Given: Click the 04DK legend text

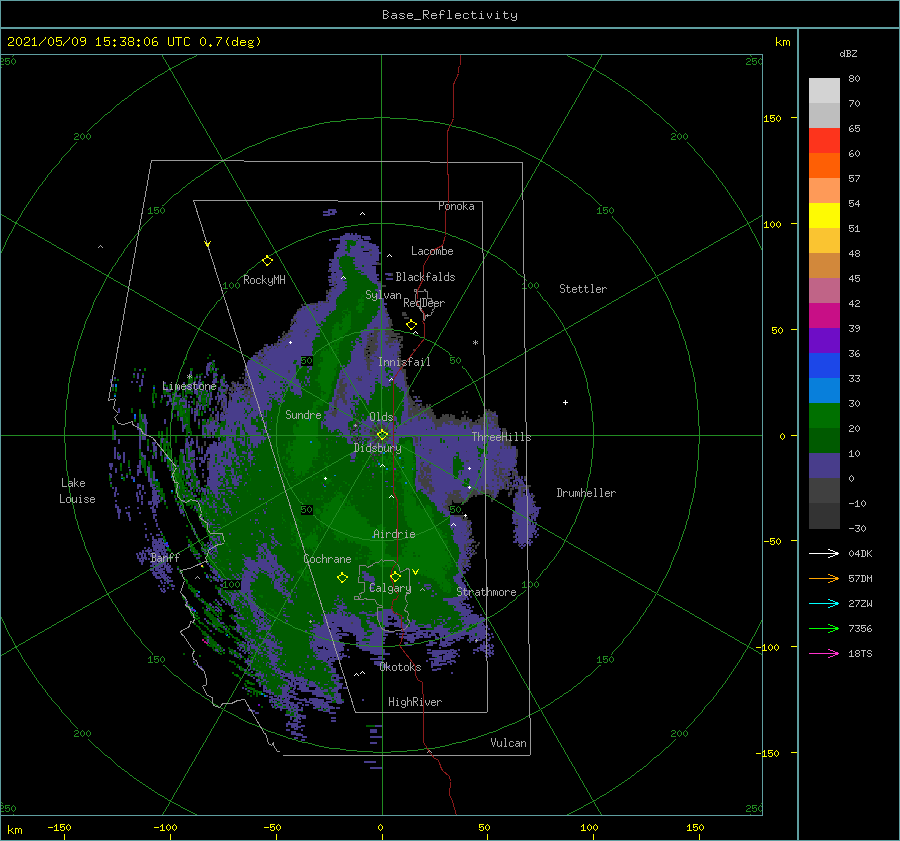Looking at the screenshot, I should tap(860, 553).
